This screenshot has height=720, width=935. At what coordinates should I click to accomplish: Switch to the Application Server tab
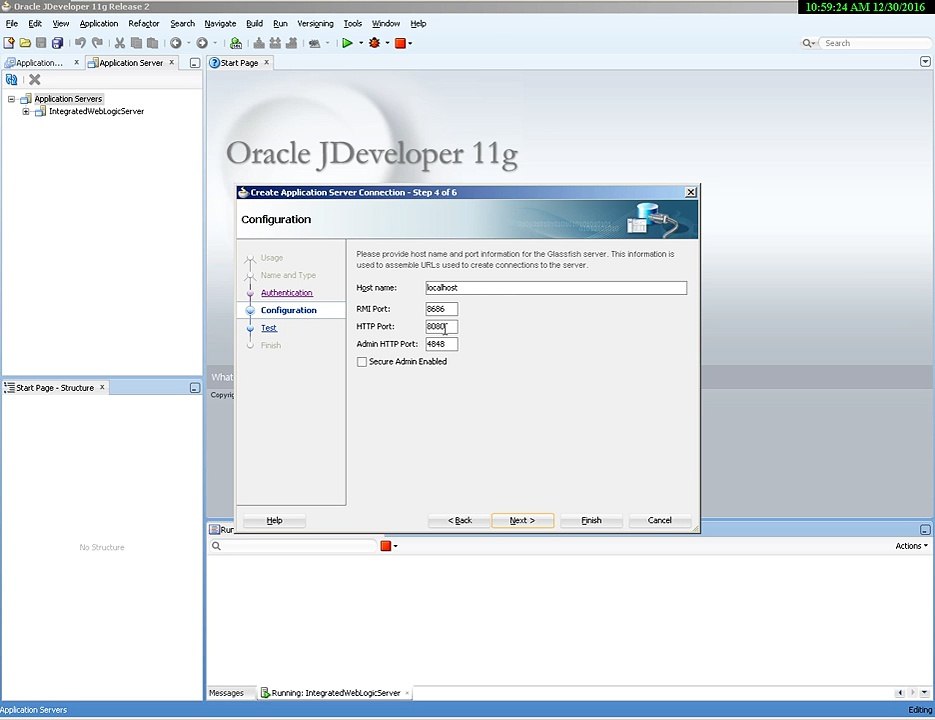point(131,63)
